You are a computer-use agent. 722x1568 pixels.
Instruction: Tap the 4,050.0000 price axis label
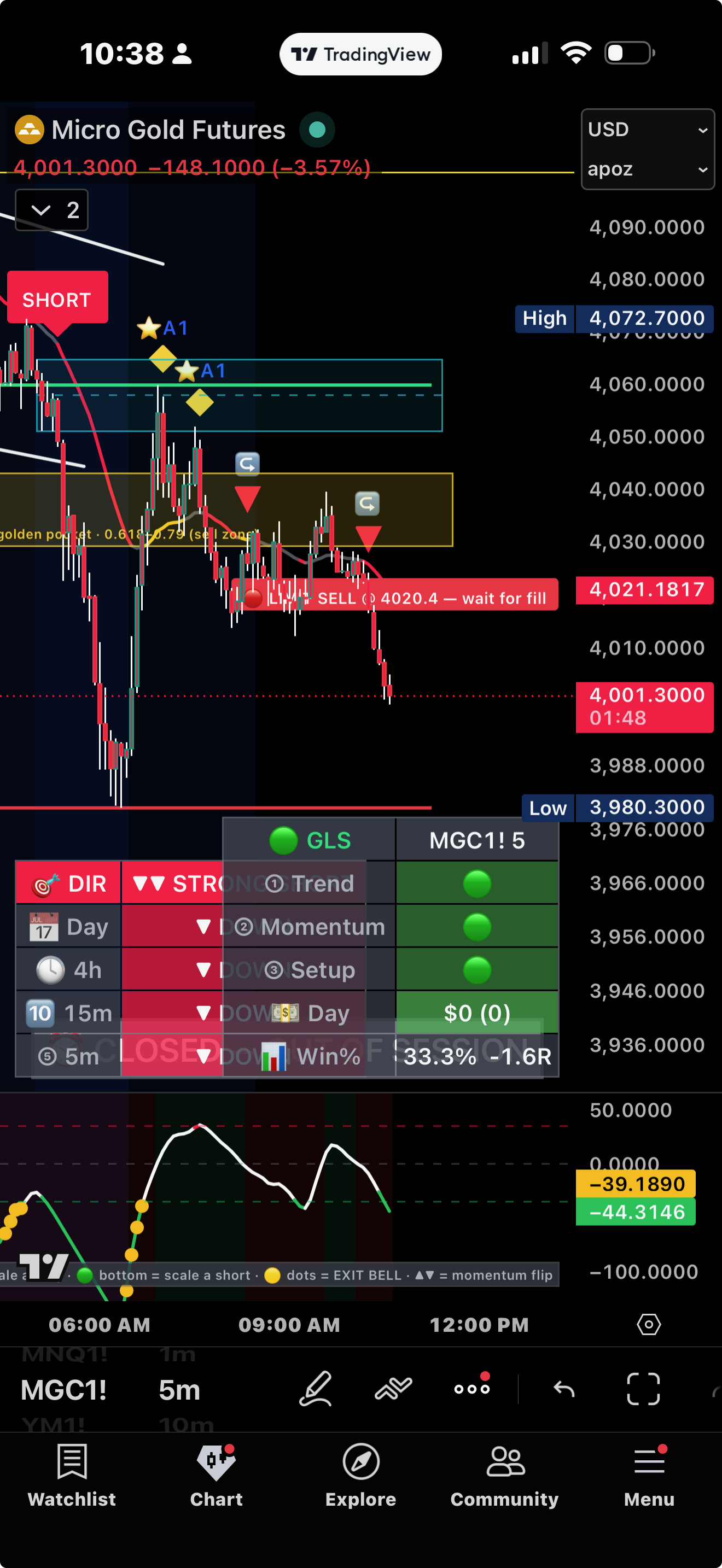pyautogui.click(x=647, y=436)
